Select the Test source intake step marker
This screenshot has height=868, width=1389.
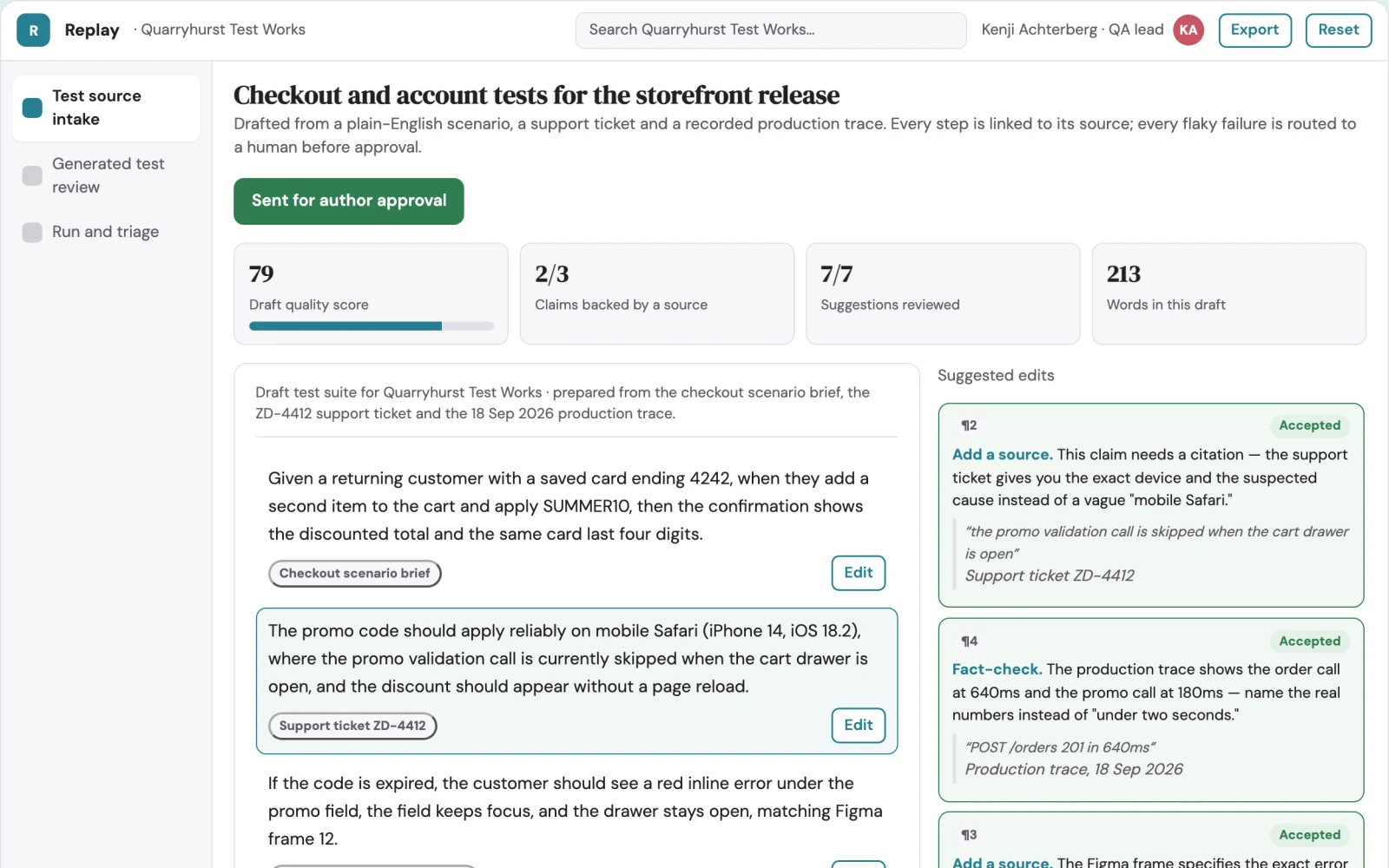pos(32,108)
